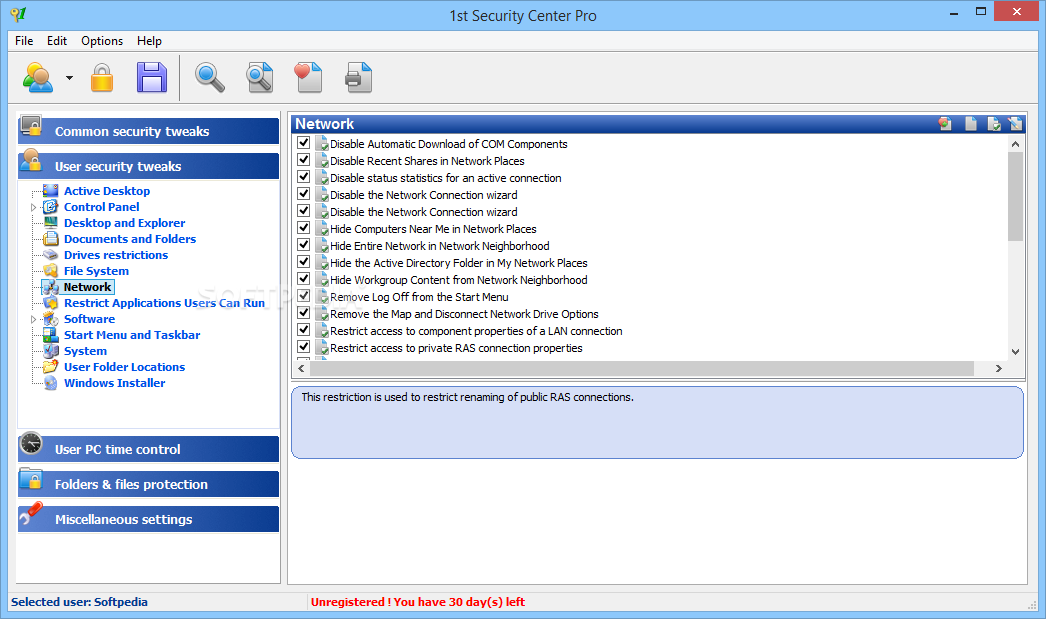Open the heart favorites toolbar icon

[x=308, y=77]
